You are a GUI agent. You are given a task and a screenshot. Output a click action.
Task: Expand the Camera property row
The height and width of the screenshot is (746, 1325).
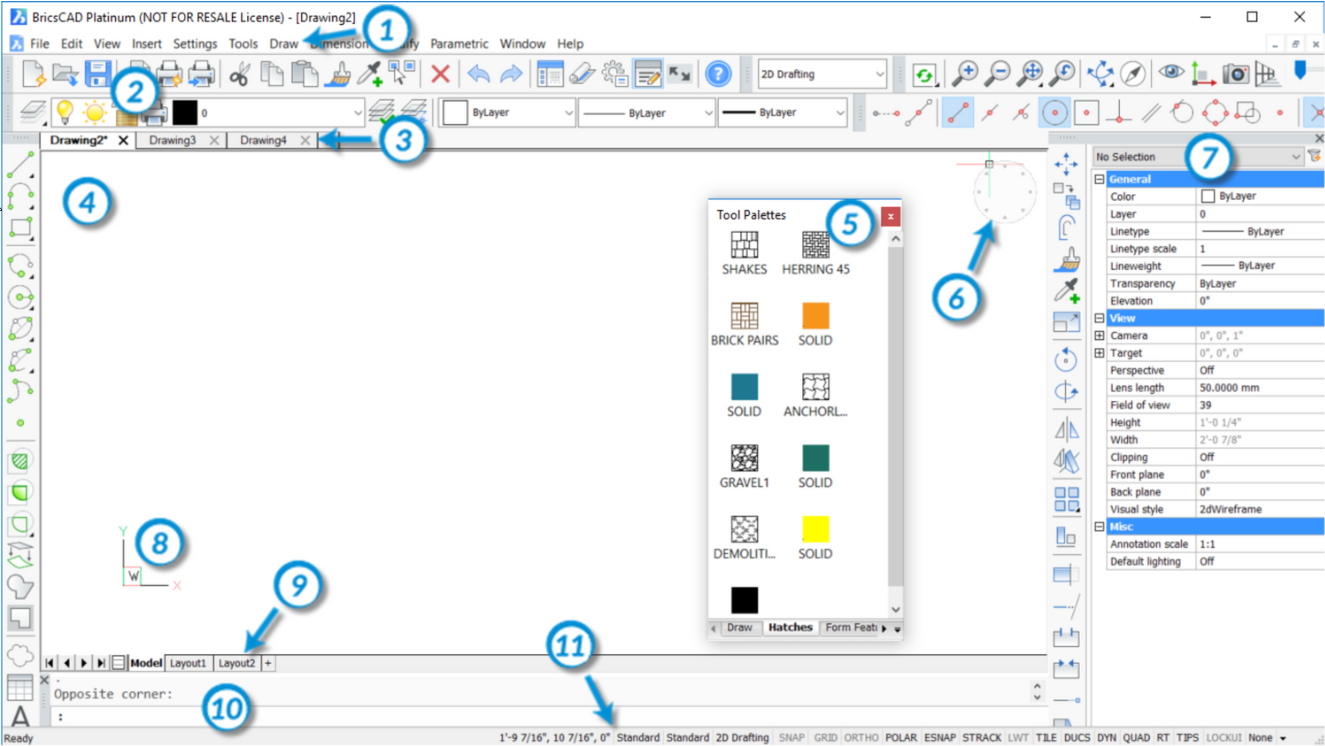(1099, 336)
